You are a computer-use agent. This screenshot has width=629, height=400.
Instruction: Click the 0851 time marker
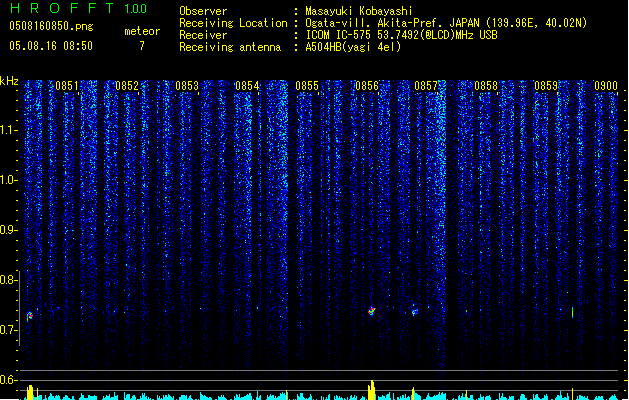click(67, 86)
